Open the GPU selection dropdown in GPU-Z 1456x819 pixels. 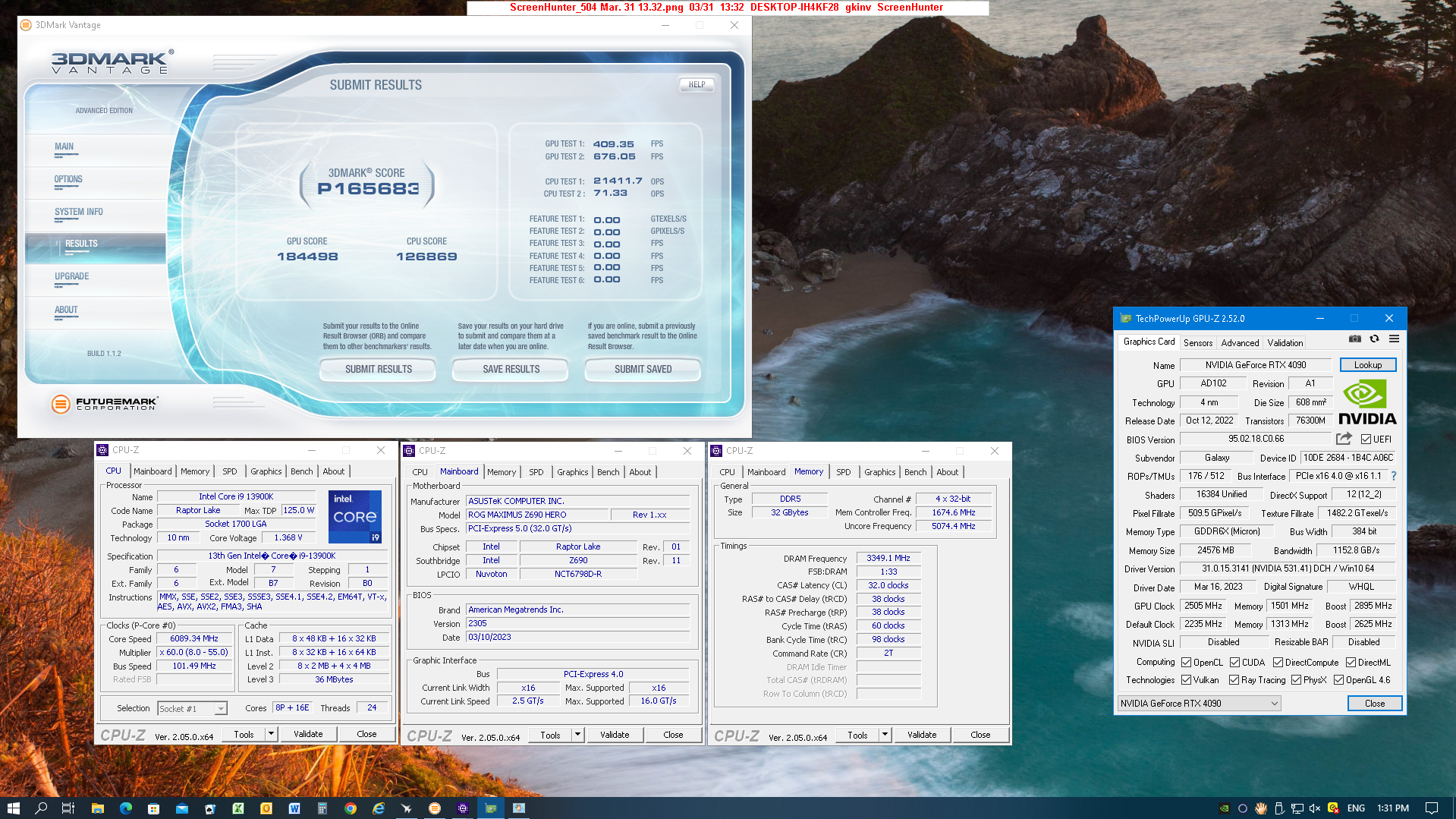pos(1199,704)
